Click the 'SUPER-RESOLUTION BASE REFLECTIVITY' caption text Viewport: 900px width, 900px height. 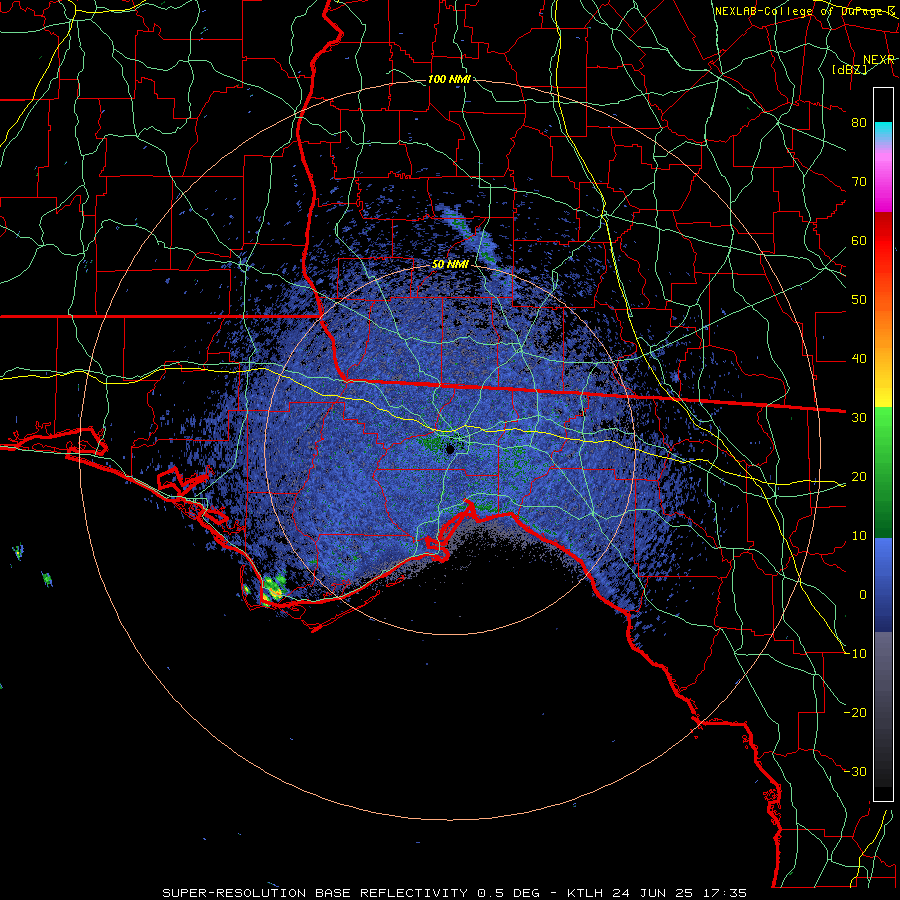coord(315,893)
